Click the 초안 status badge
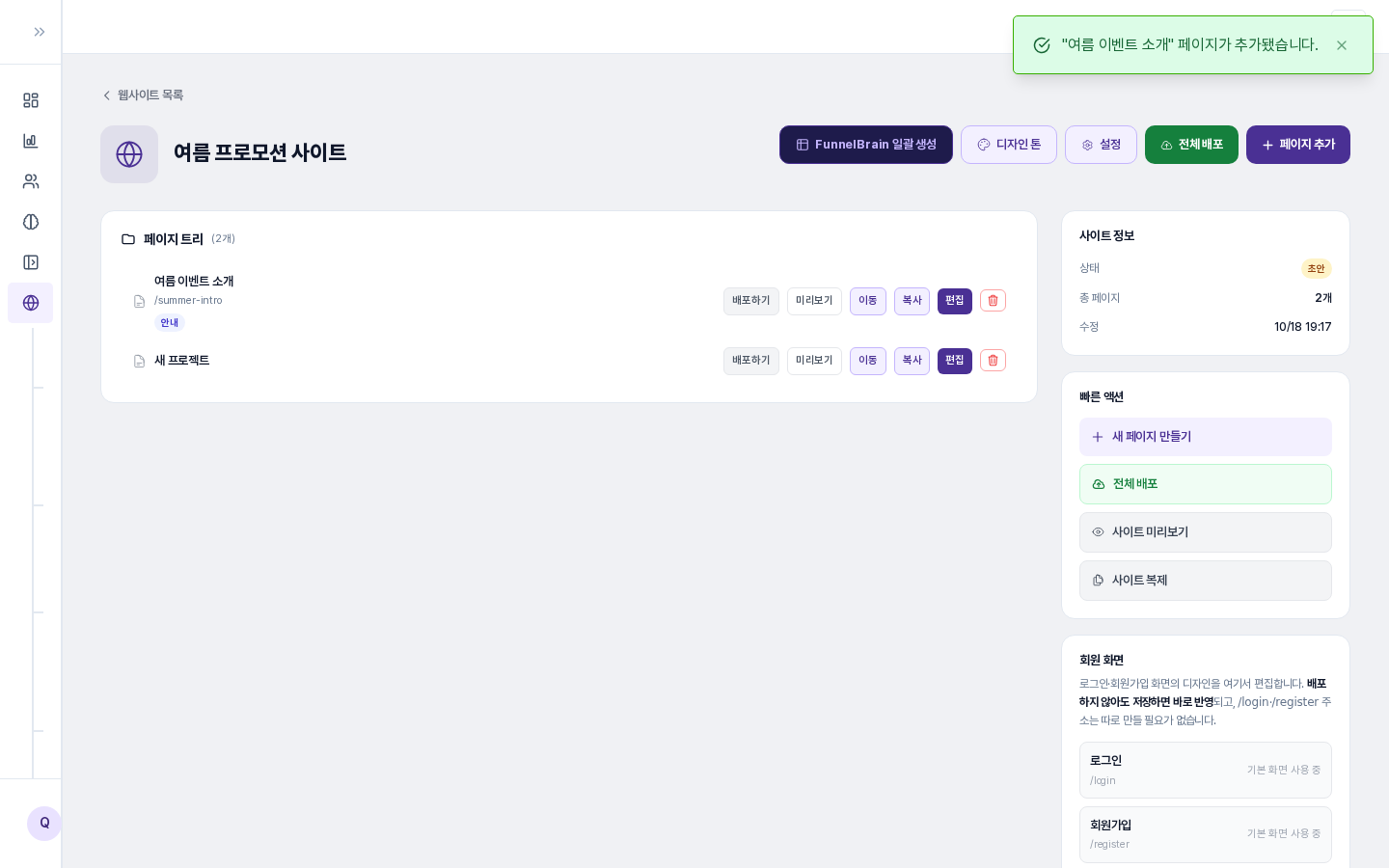The image size is (1389, 868). (1317, 269)
